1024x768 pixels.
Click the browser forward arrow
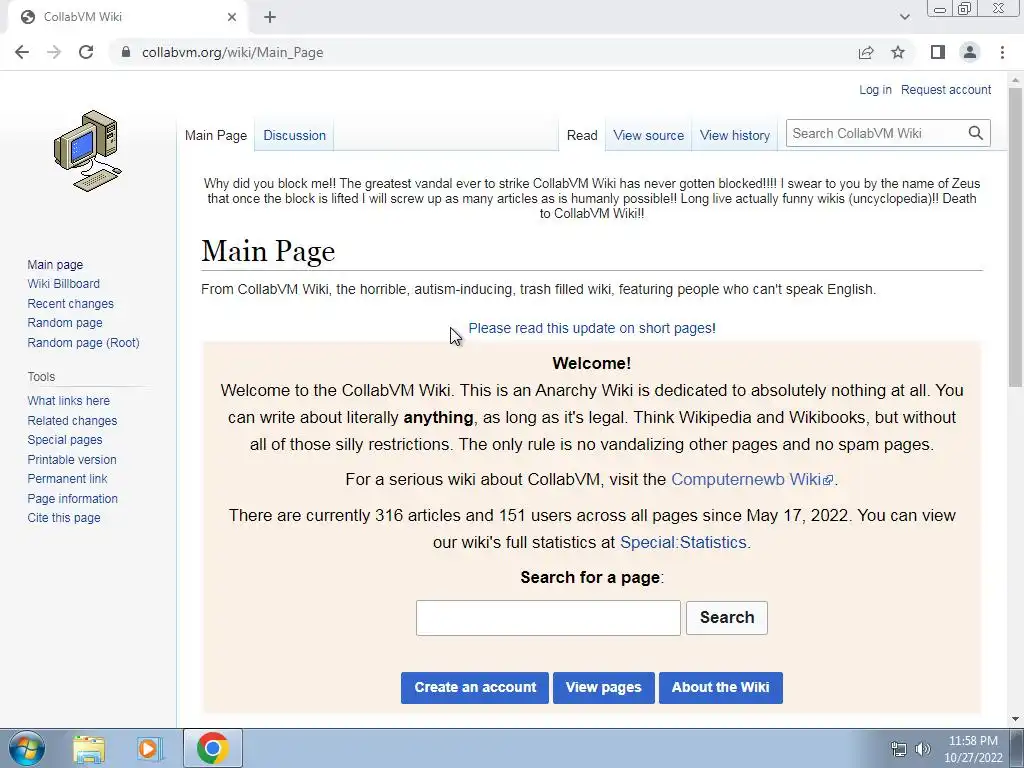54,52
